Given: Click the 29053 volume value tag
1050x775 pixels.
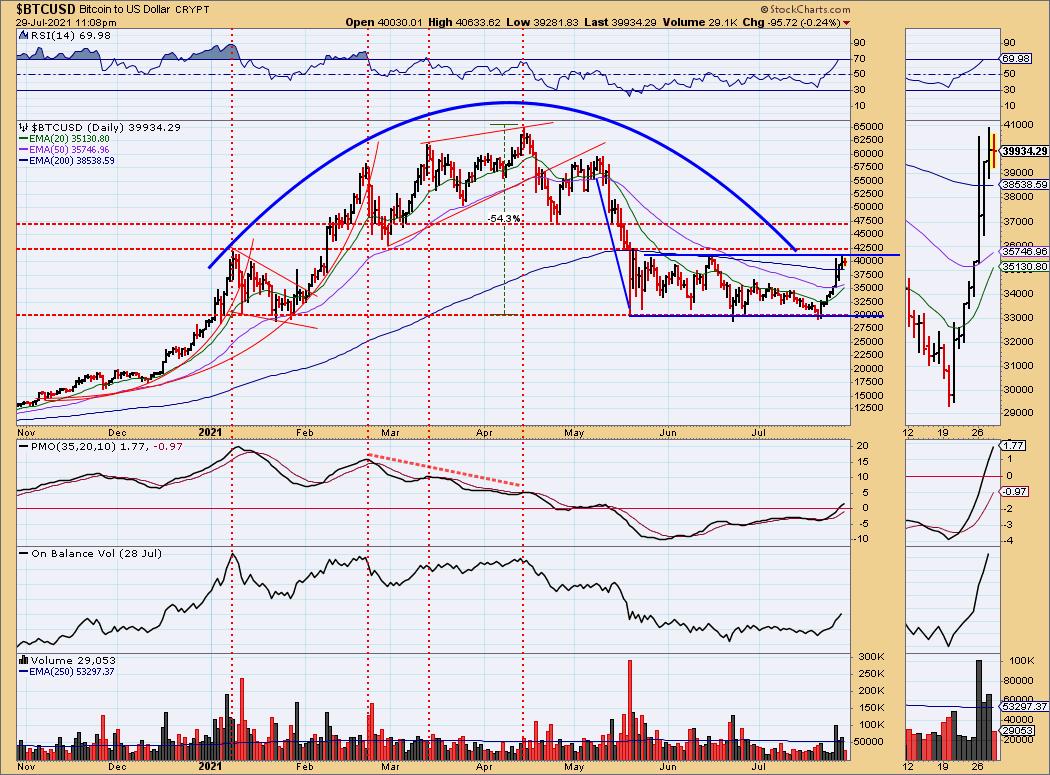Looking at the screenshot, I should tap(1019, 730).
